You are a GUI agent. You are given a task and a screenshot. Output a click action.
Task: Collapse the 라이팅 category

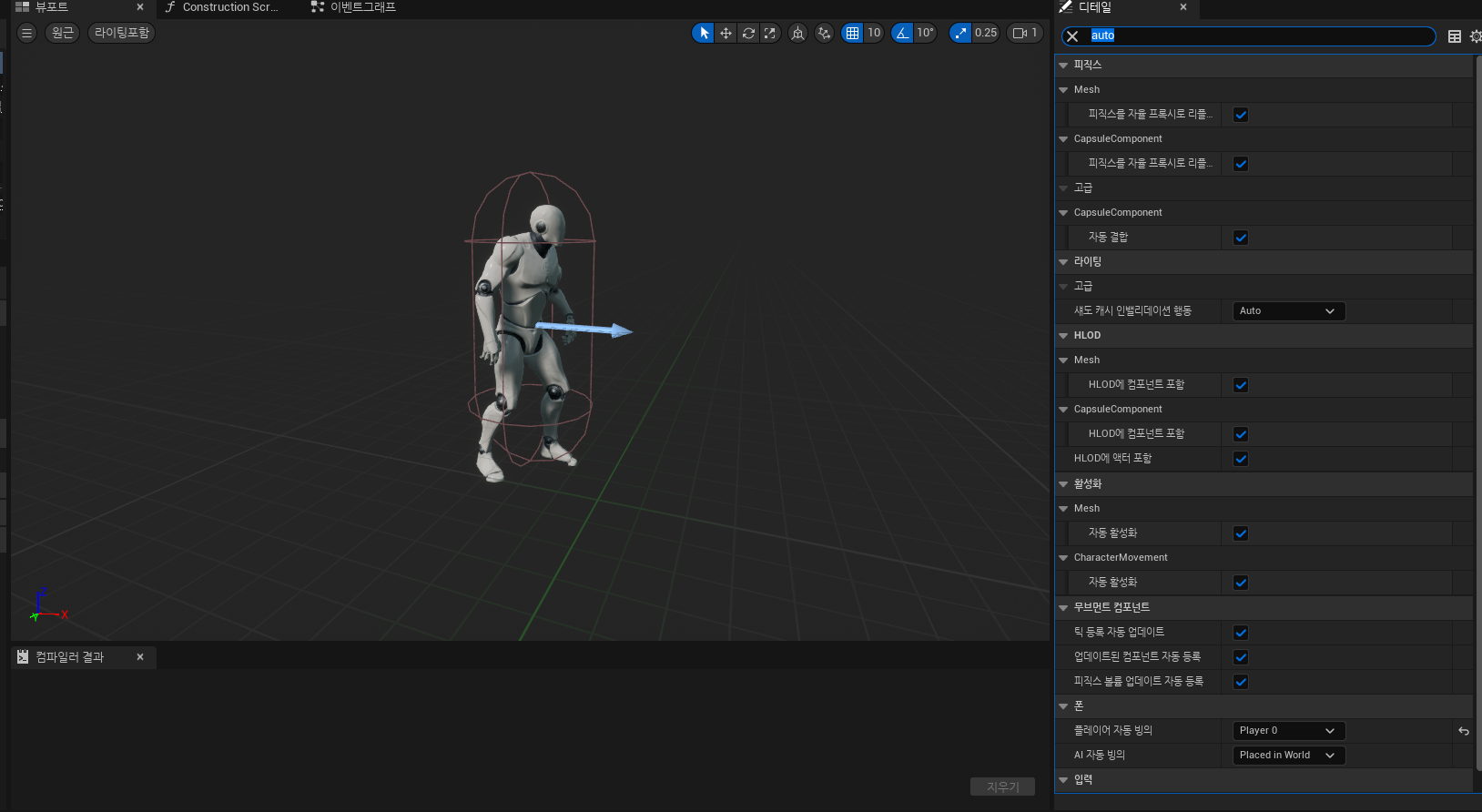(x=1063, y=262)
